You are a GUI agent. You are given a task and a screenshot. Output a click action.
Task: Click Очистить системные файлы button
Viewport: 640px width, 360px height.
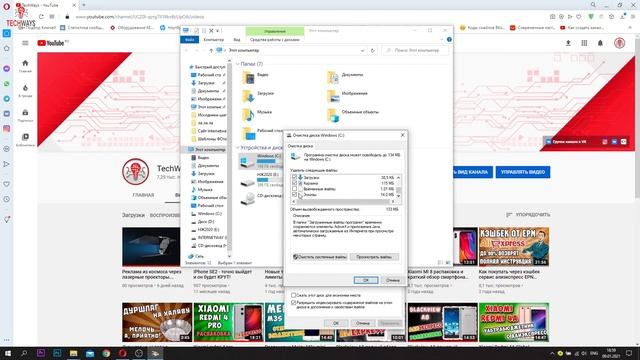click(x=320, y=257)
